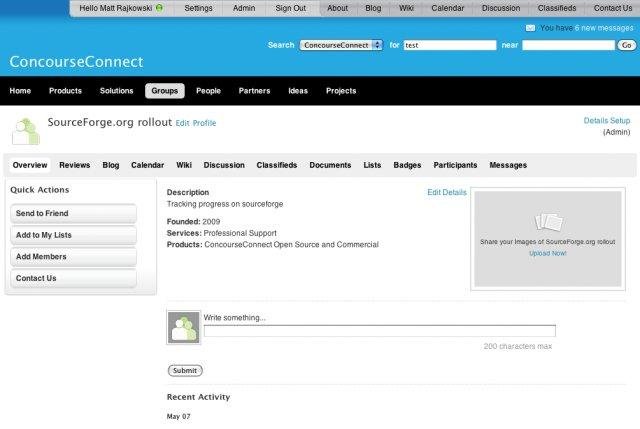Click the user avatar beside Write something
The image size is (640, 429).
coord(184,327)
